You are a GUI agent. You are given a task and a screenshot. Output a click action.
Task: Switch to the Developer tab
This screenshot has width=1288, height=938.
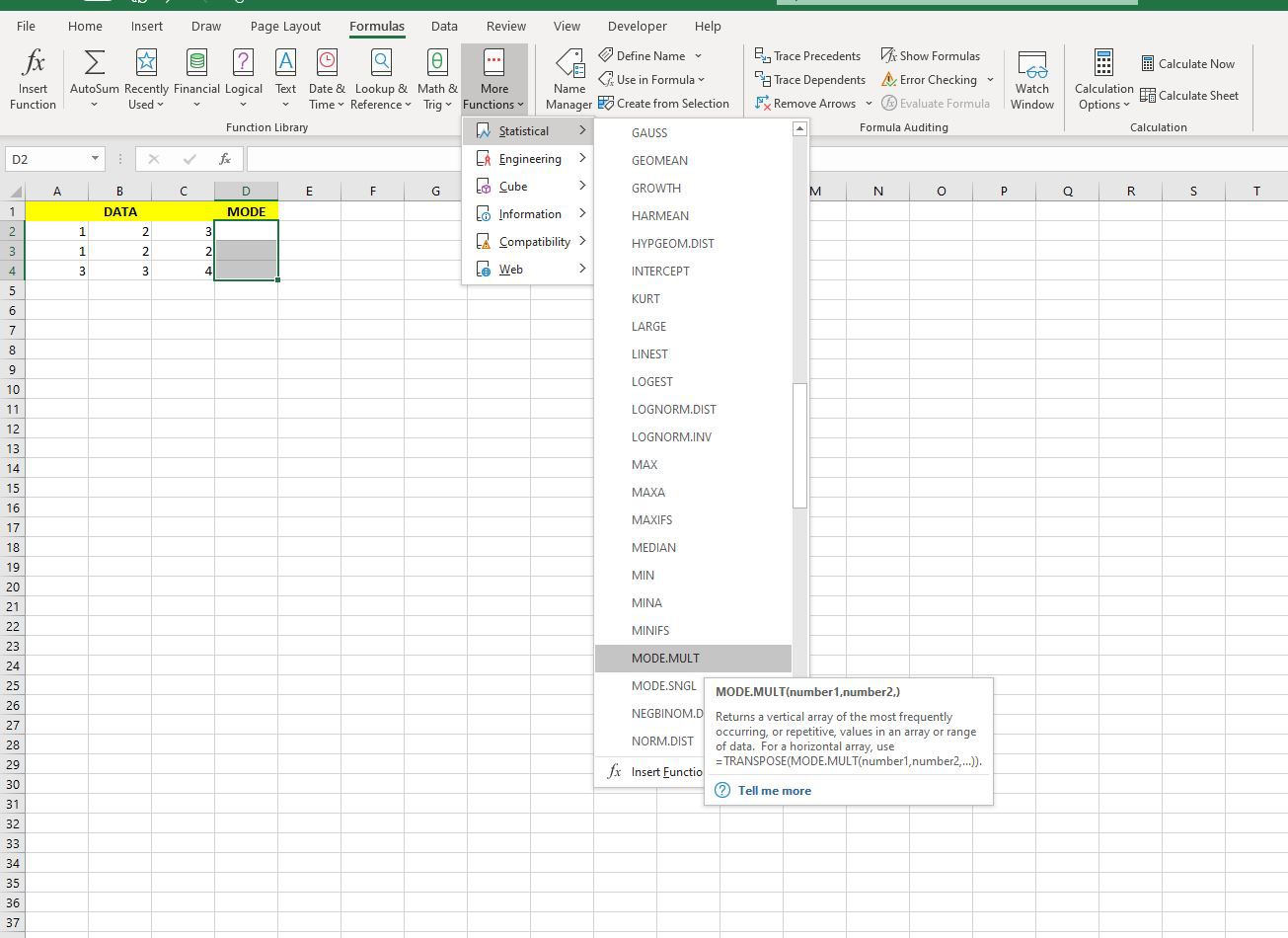pos(638,27)
